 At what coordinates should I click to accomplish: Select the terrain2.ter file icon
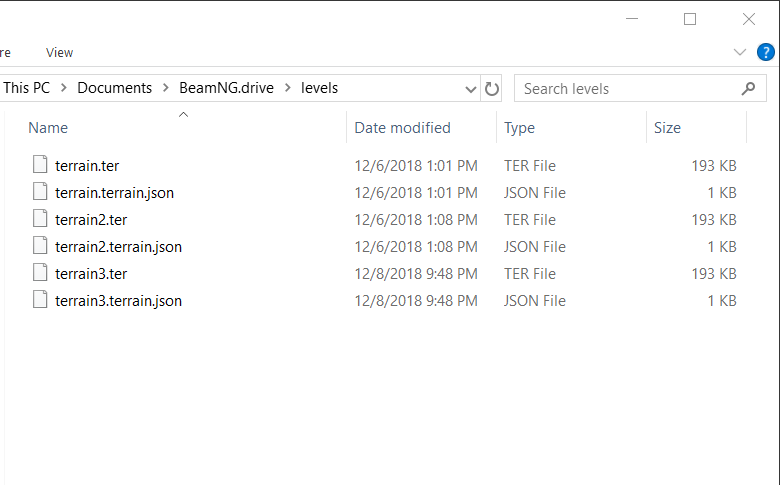40,218
